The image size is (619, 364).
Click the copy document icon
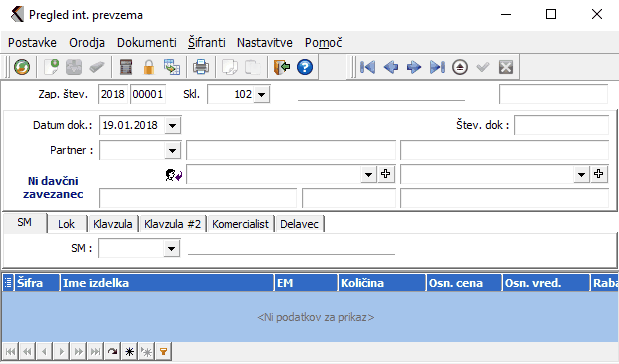tap(230, 67)
